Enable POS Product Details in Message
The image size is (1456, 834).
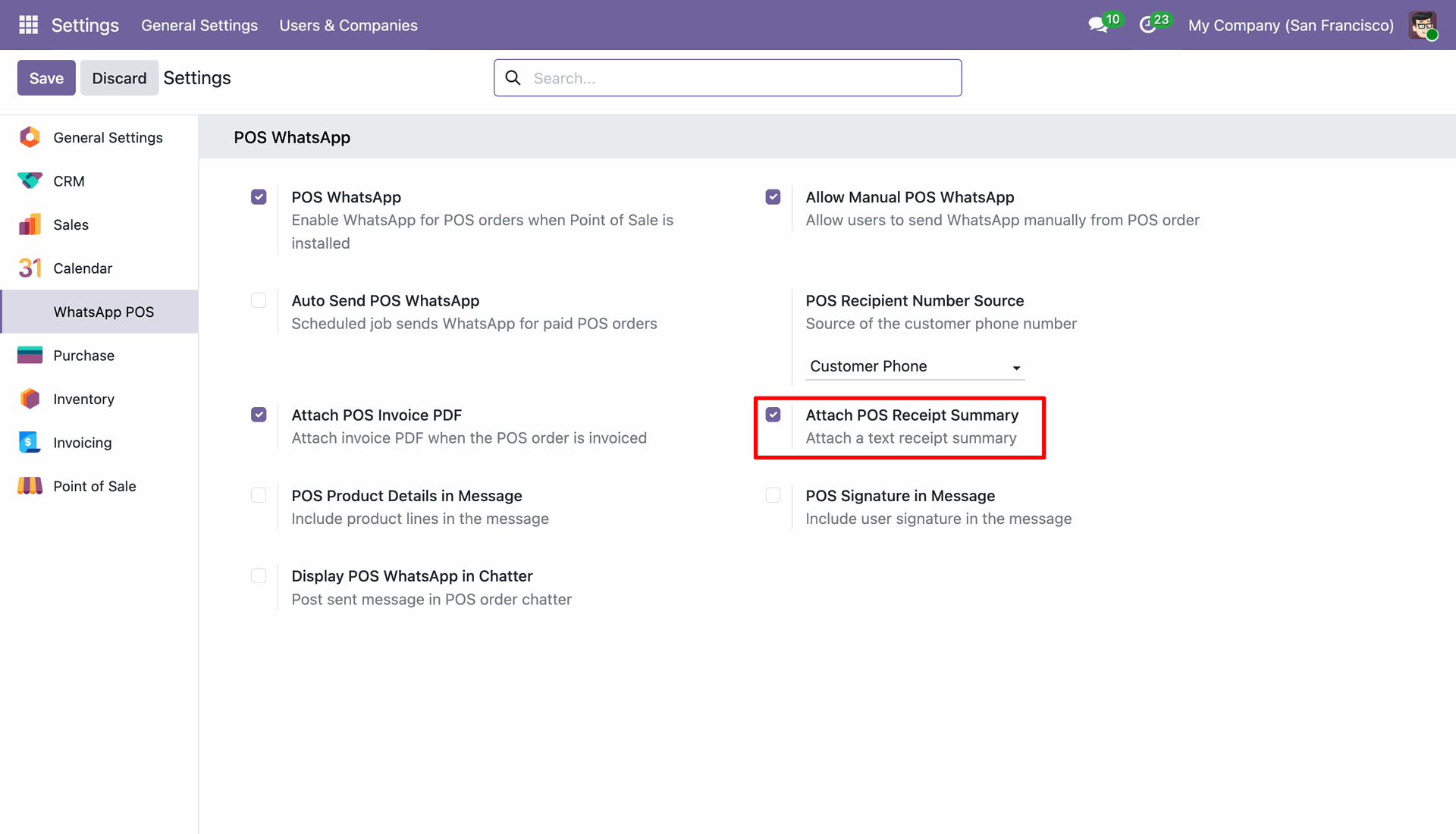click(259, 495)
